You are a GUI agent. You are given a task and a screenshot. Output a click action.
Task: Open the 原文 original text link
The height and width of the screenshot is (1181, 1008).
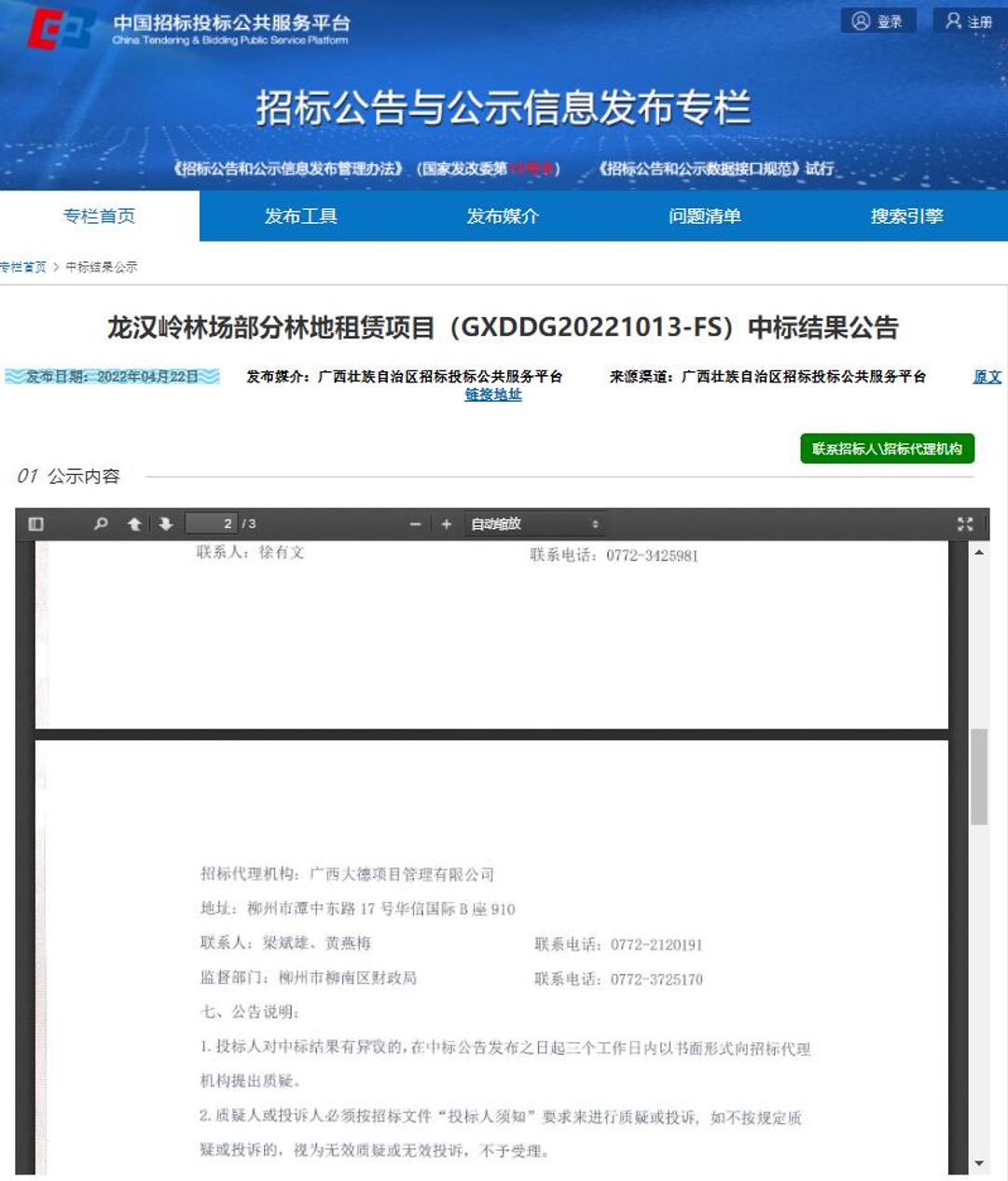point(987,377)
